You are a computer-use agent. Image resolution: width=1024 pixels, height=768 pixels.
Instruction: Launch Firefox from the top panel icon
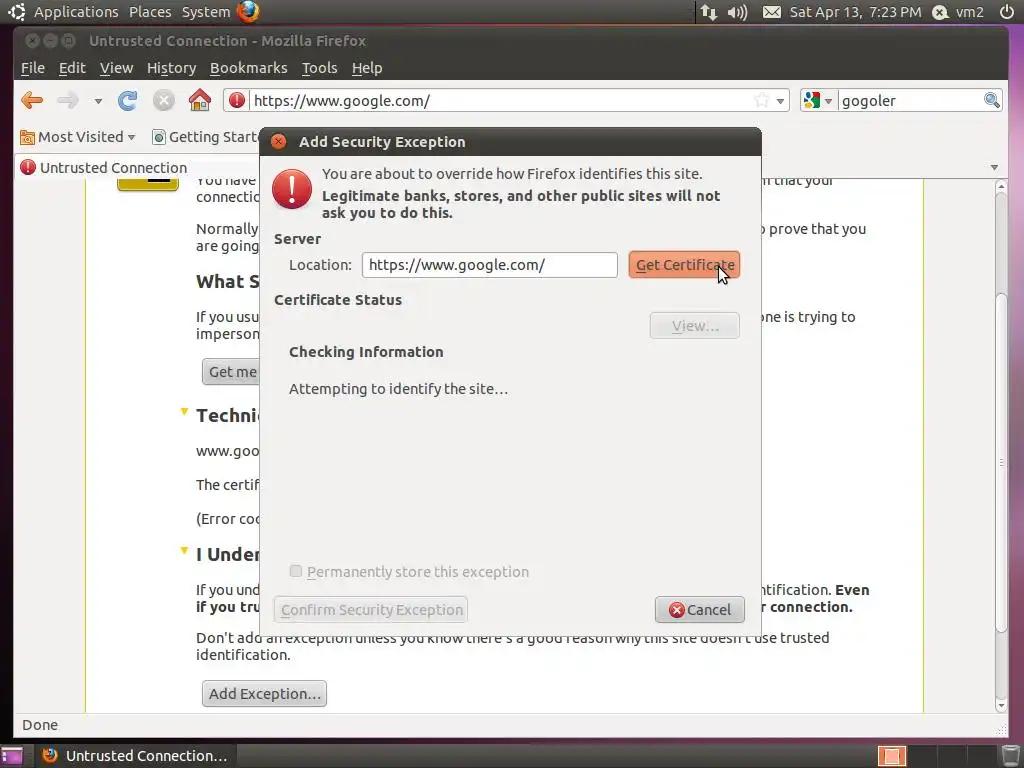click(248, 12)
